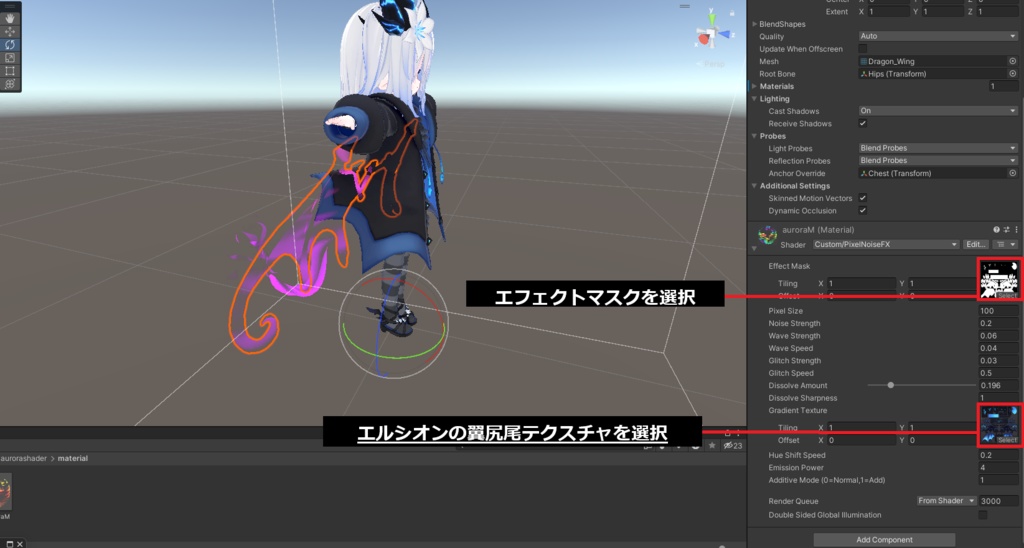1024x548 pixels.
Task: Click the Additive Mode value field
Action: click(x=998, y=480)
